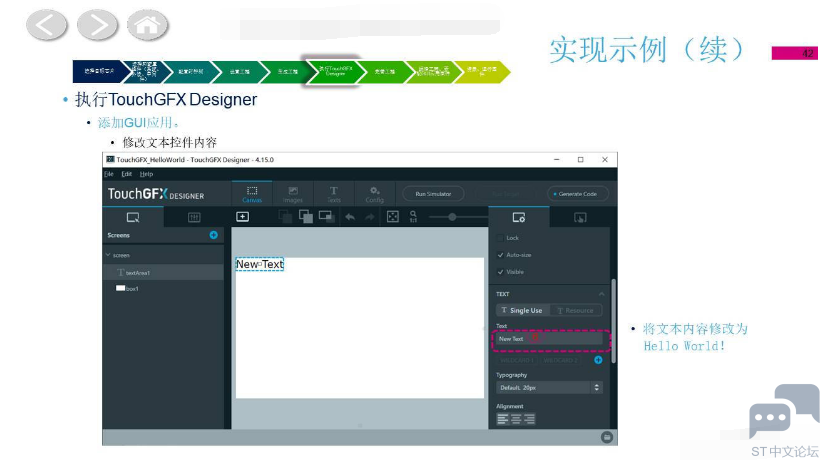Image resolution: width=828 pixels, height=467 pixels.
Task: Open the Properties tab in the right panel
Action: click(519, 217)
